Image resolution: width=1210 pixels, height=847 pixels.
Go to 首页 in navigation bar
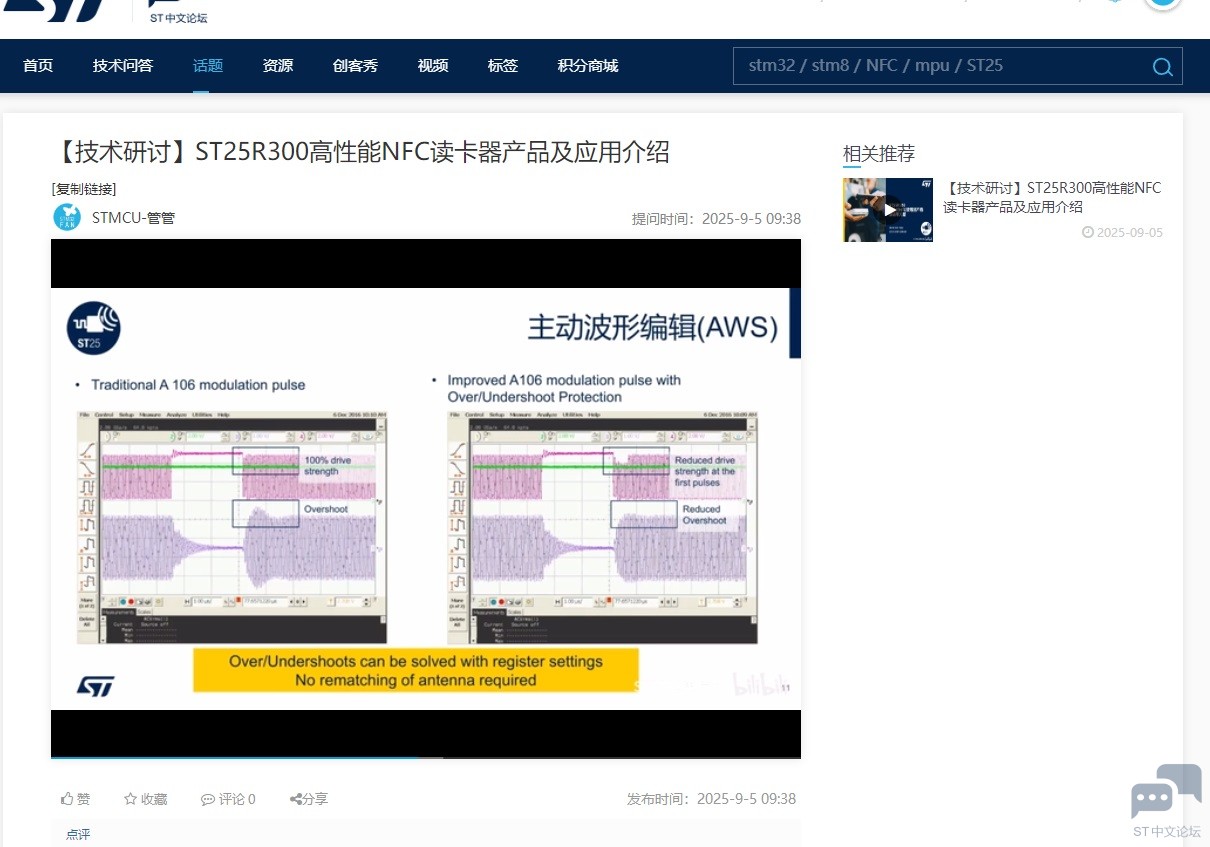click(38, 66)
